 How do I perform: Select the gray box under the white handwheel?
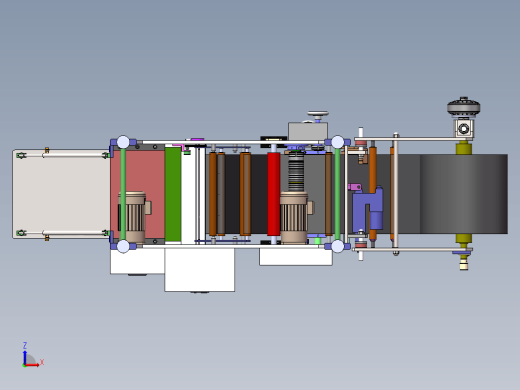pos(308,131)
